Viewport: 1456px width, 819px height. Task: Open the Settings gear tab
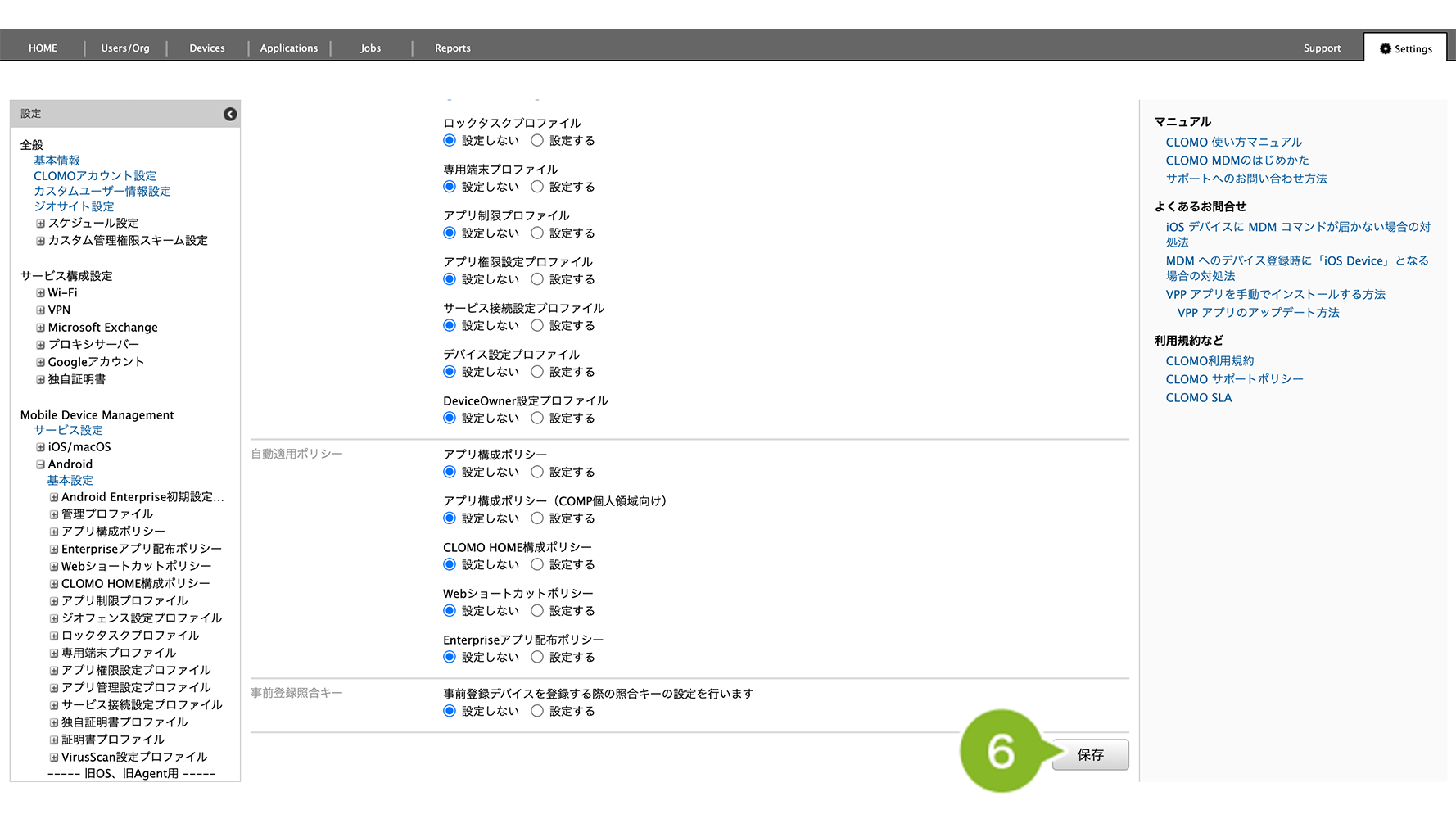[x=1405, y=48]
